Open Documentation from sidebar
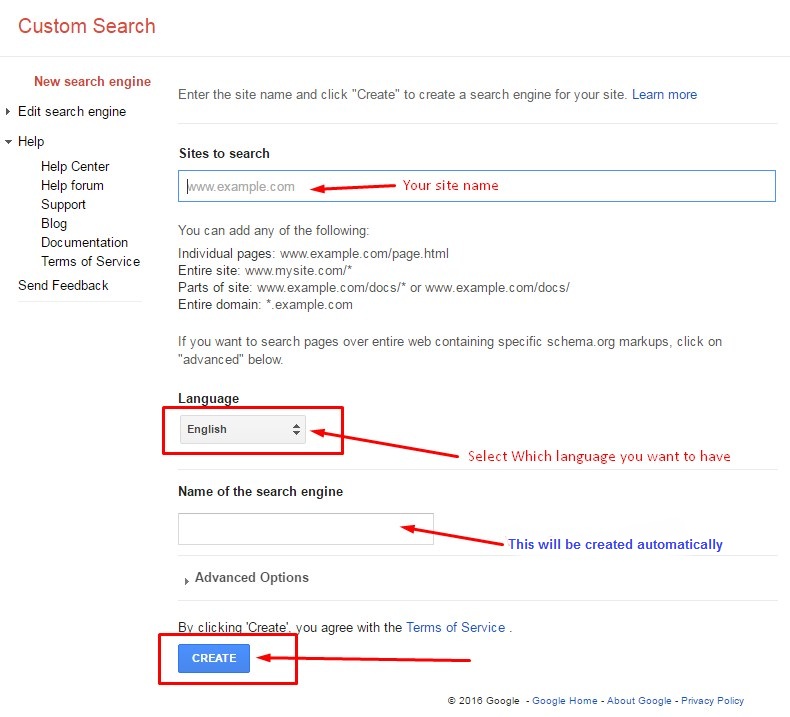Screen dimensions: 790x717 pyautogui.click(x=84, y=242)
